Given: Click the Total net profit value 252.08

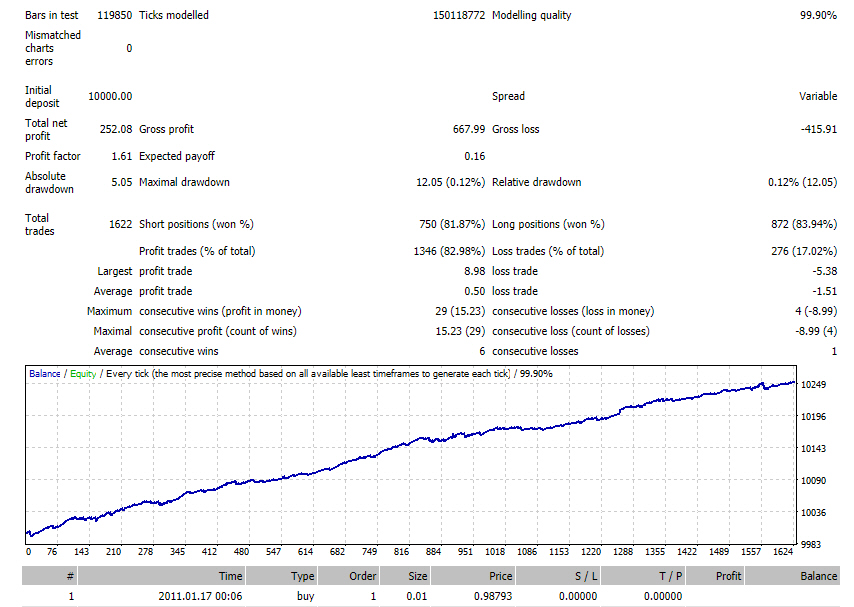Looking at the screenshot, I should pyautogui.click(x=116, y=129).
